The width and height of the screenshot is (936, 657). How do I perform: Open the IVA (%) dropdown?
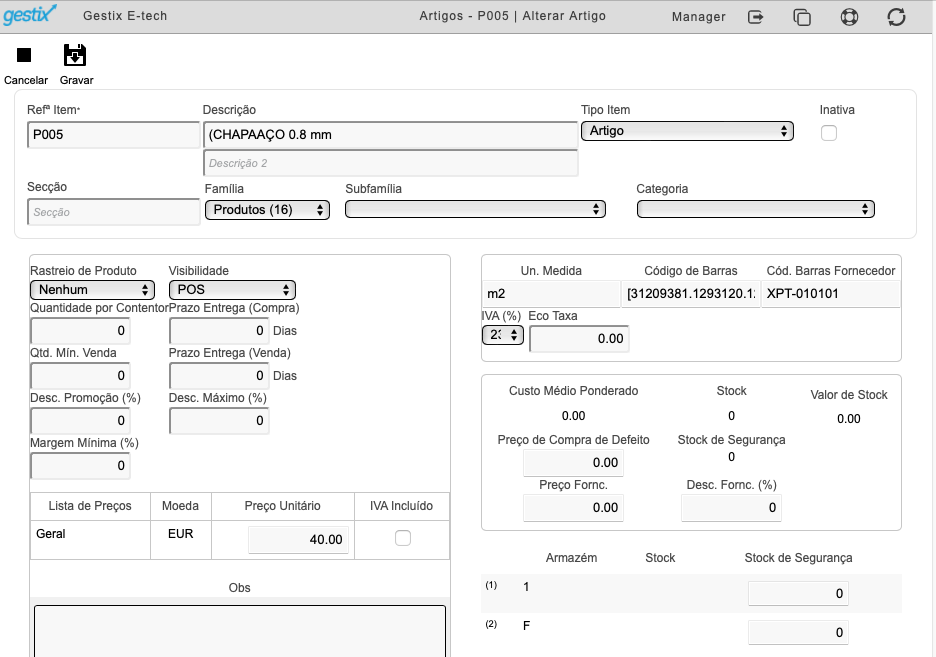point(503,335)
